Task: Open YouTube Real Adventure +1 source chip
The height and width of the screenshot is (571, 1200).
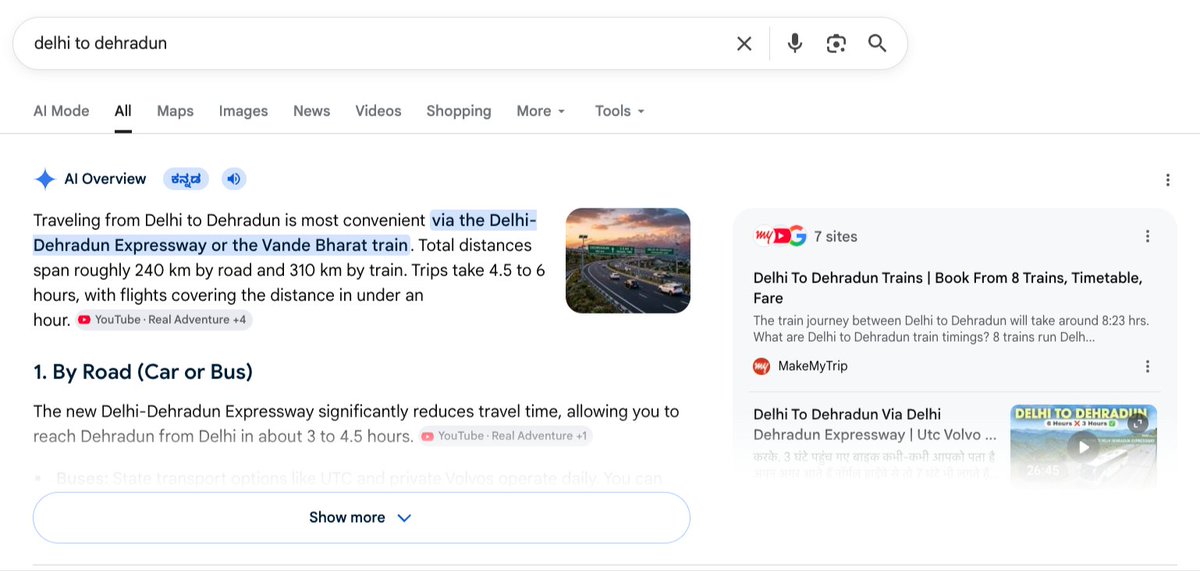Action: tap(505, 436)
